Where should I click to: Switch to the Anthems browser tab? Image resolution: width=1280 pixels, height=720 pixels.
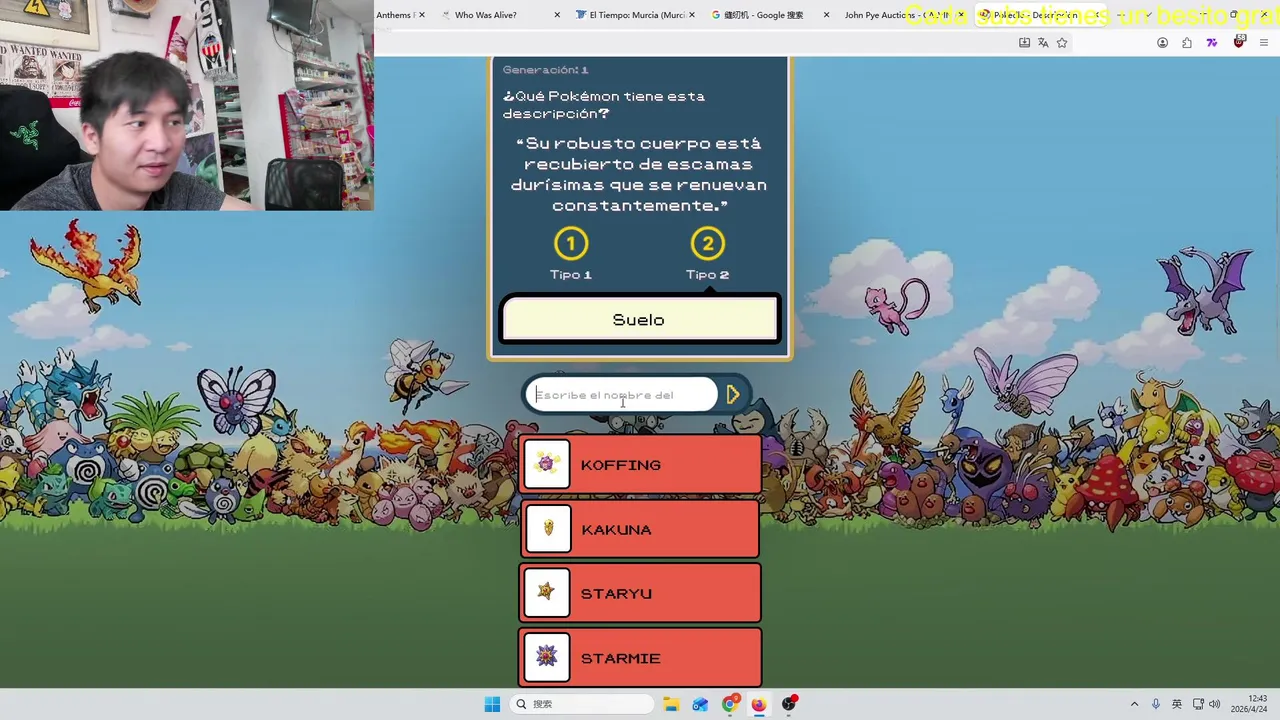(x=394, y=15)
